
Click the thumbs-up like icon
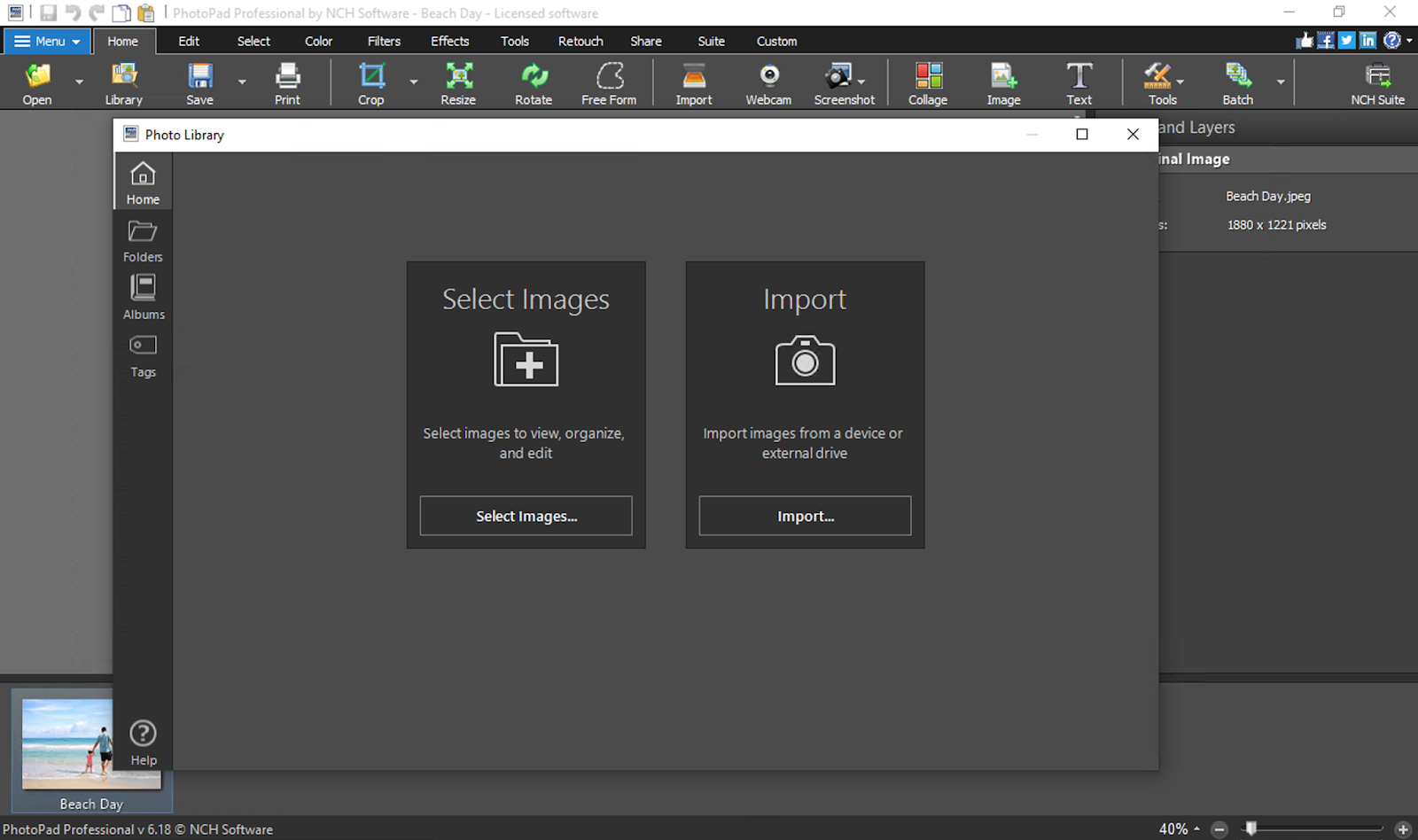click(x=1305, y=41)
